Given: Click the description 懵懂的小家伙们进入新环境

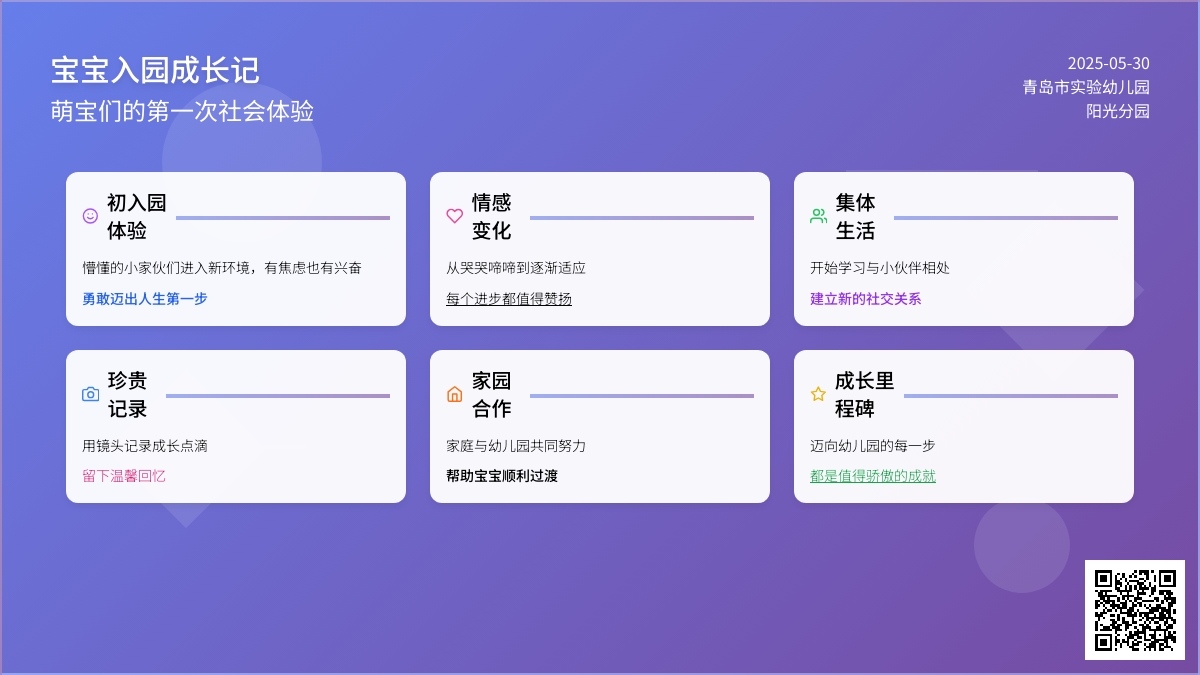Looking at the screenshot, I should pyautogui.click(x=166, y=268).
